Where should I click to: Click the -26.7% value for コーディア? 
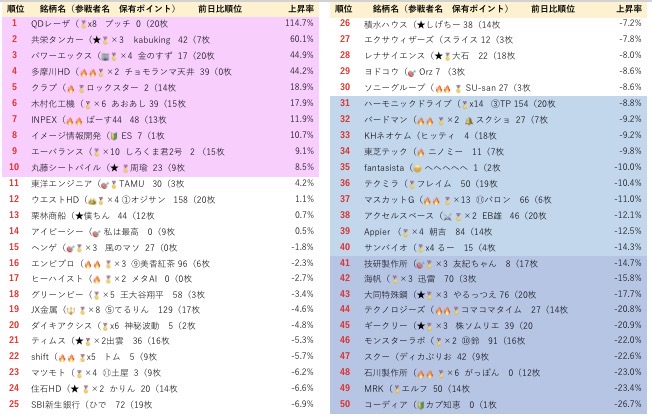click(x=626, y=404)
